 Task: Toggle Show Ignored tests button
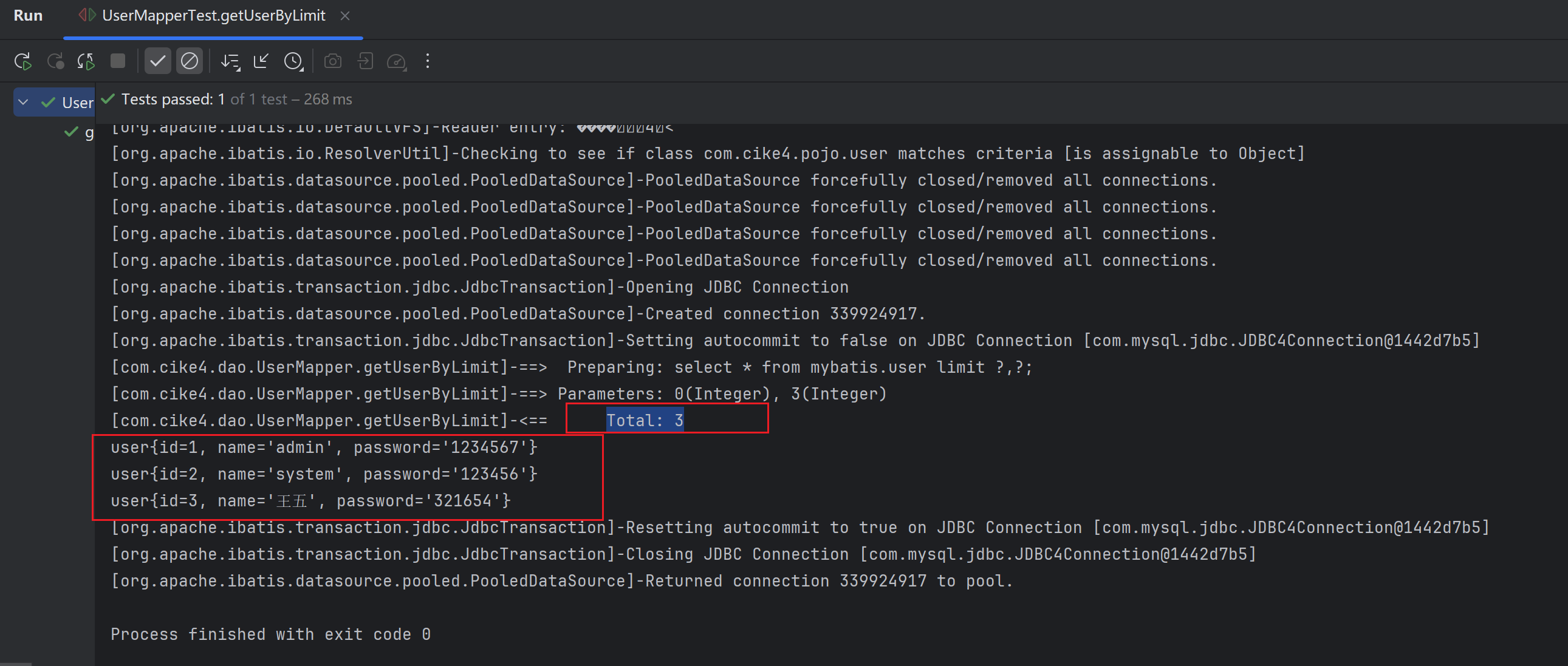(190, 61)
